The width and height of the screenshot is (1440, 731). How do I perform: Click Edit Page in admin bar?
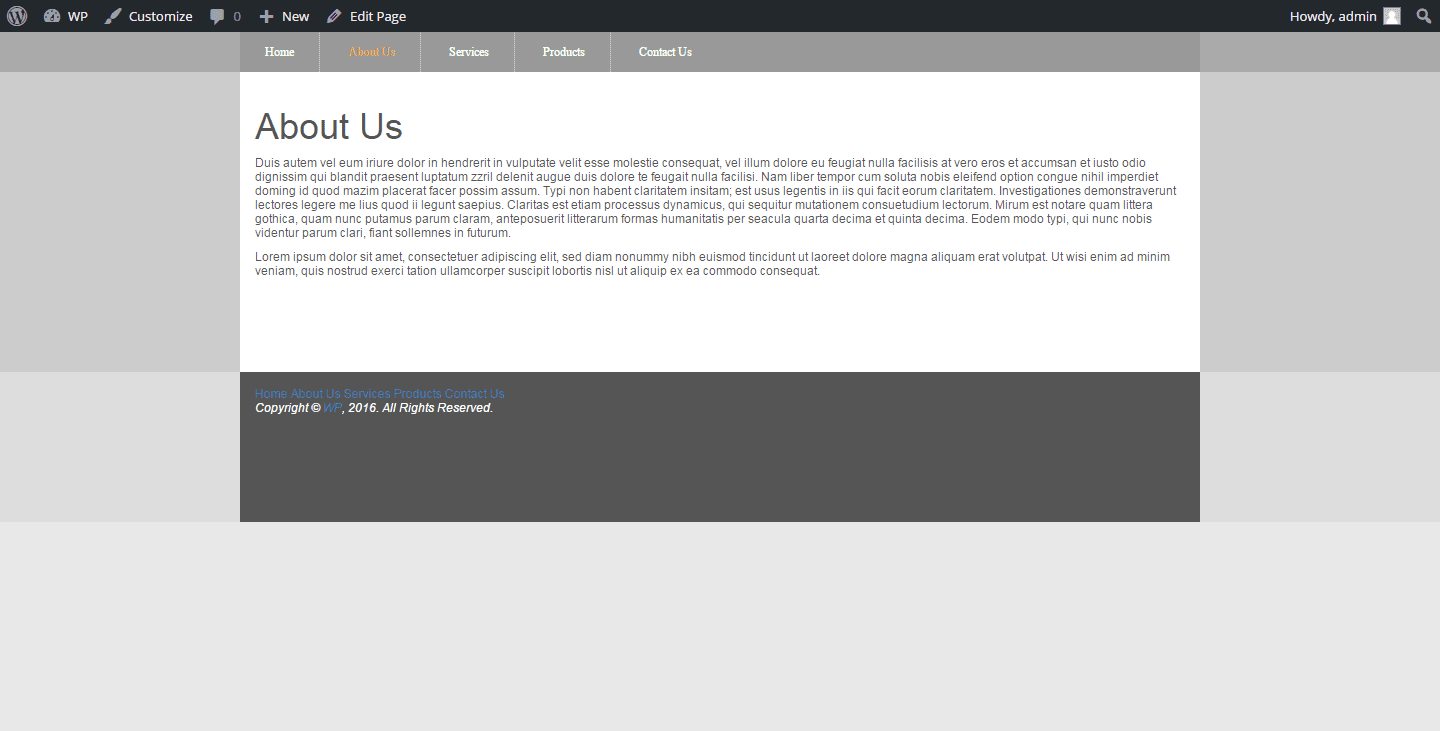click(366, 16)
